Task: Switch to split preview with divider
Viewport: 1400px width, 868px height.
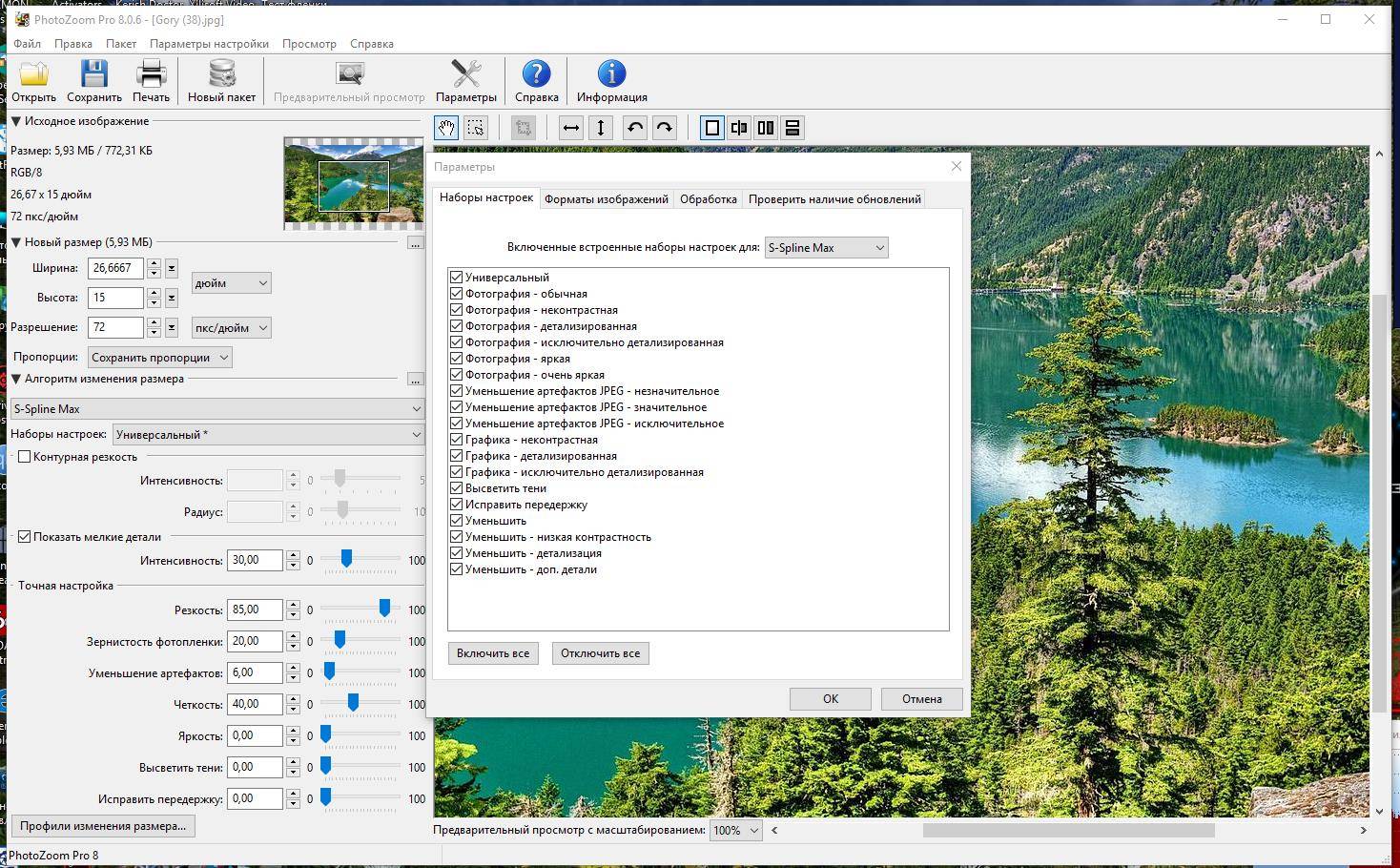Action: pos(739,128)
